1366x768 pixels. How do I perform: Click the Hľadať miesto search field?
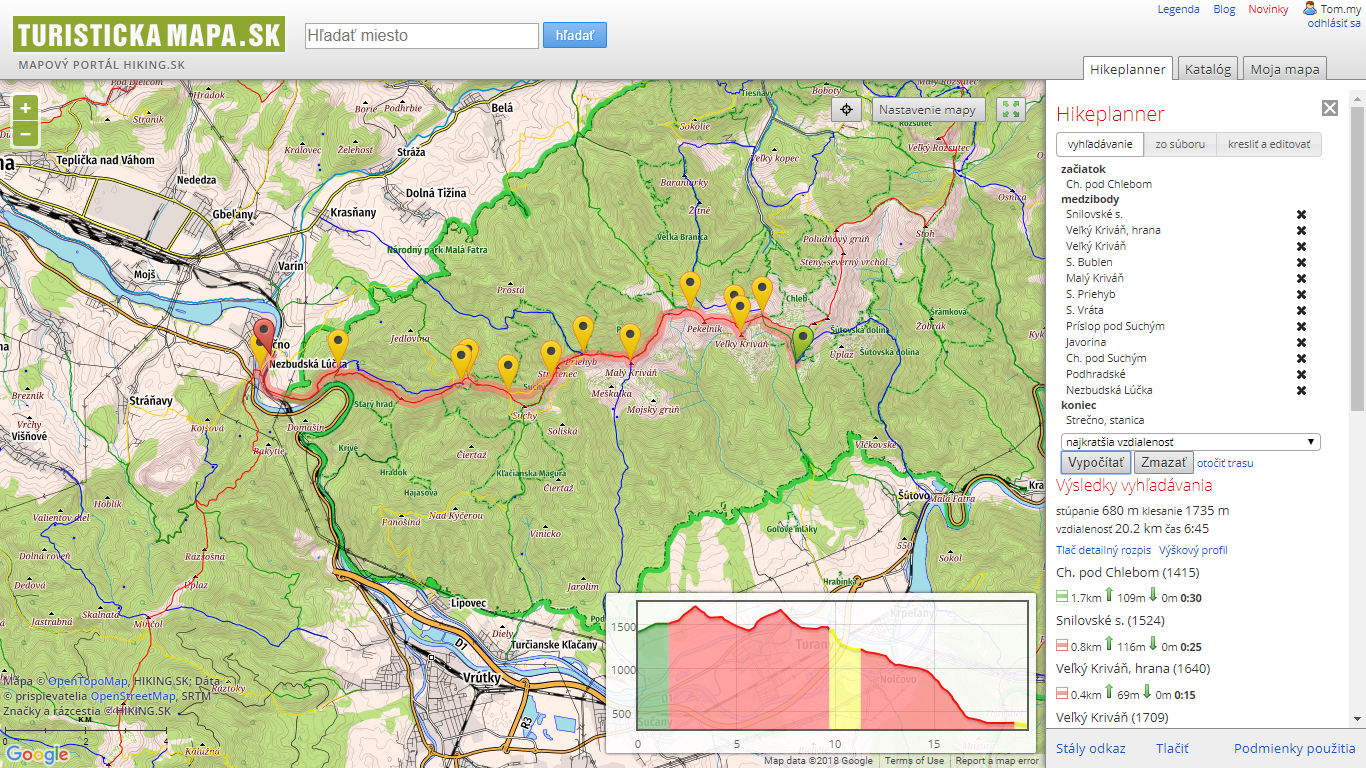click(x=422, y=36)
